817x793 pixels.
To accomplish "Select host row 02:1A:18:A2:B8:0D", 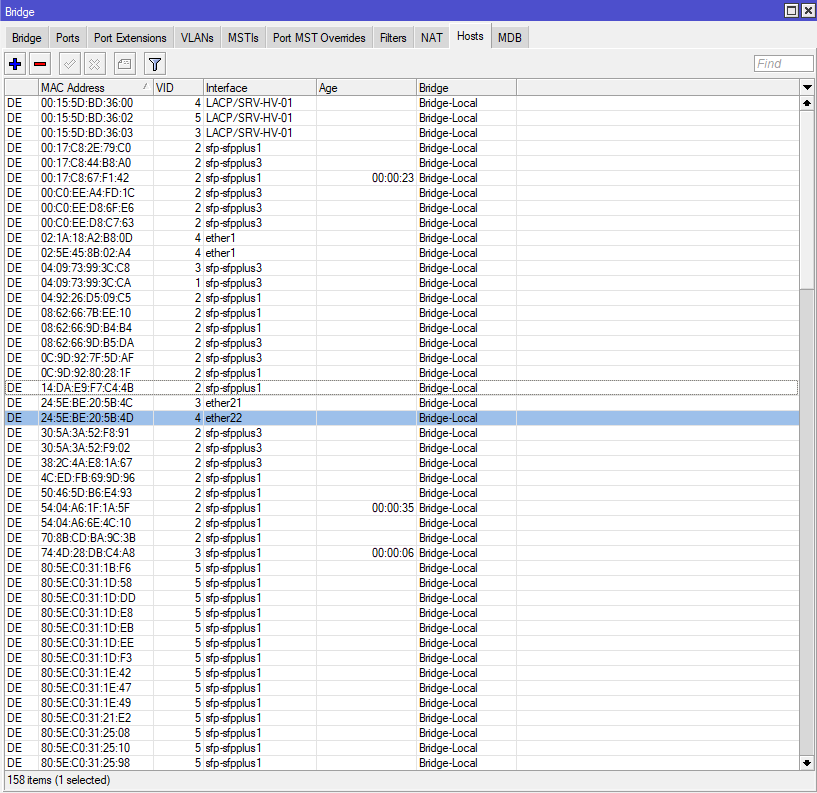I will click(402, 238).
